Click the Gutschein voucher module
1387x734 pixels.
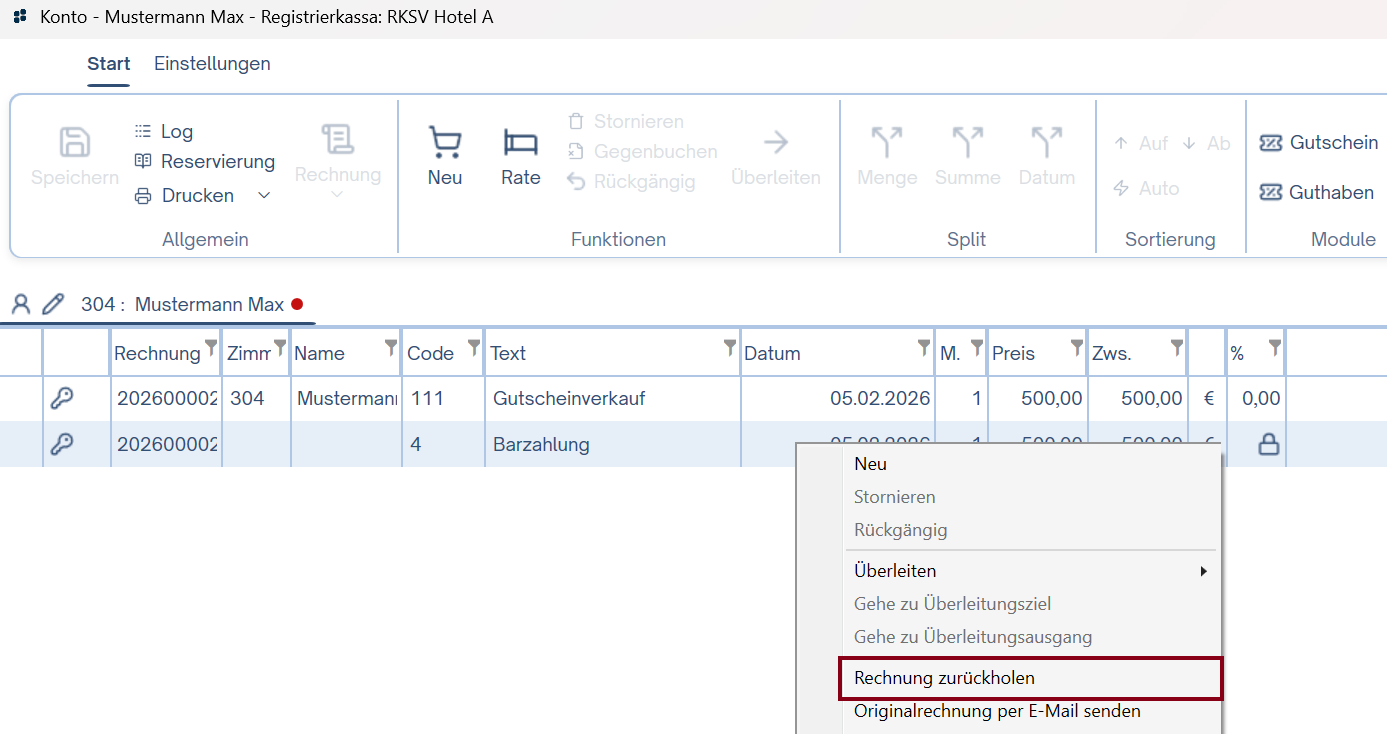tap(1319, 143)
